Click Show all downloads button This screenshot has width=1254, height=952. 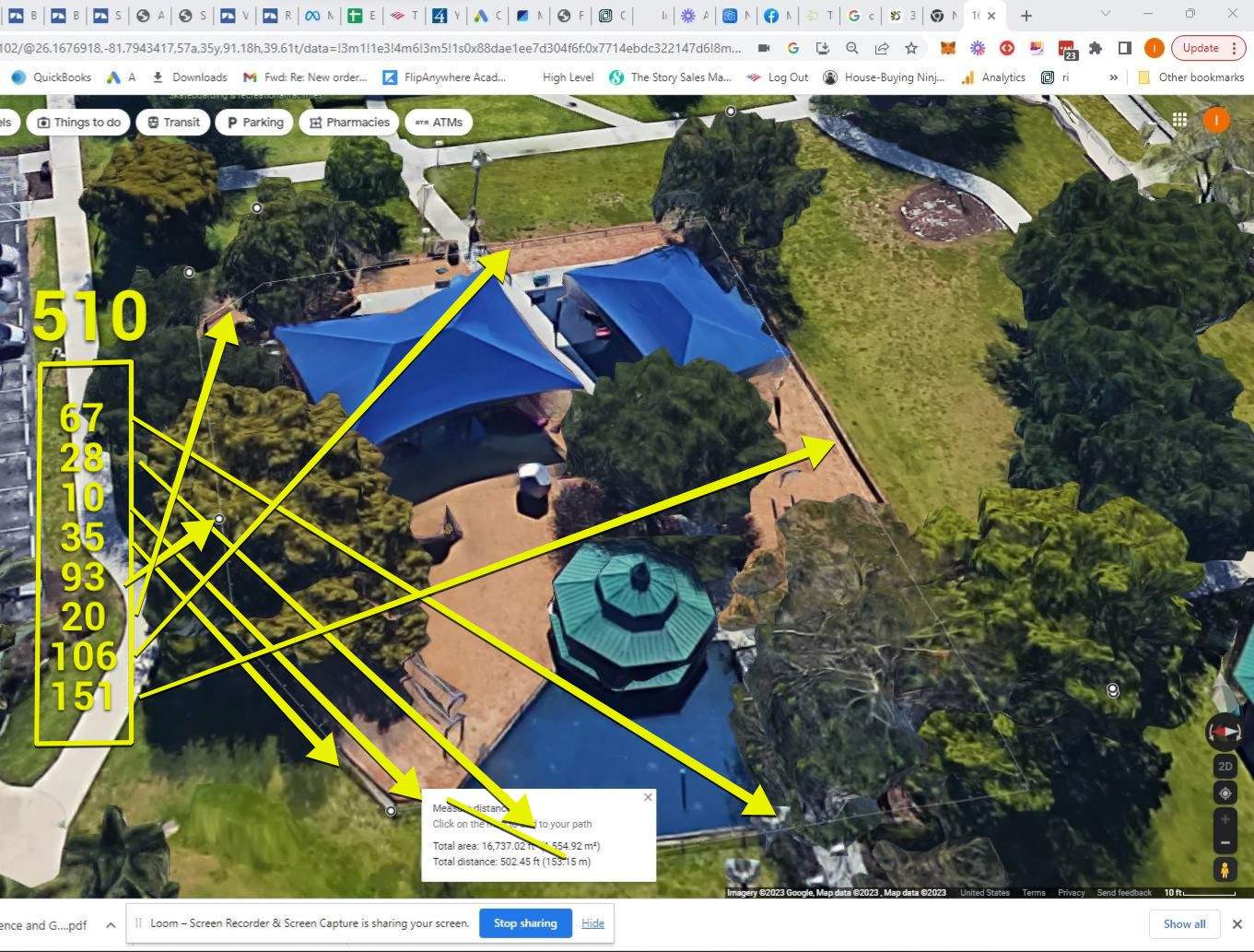click(x=1184, y=924)
